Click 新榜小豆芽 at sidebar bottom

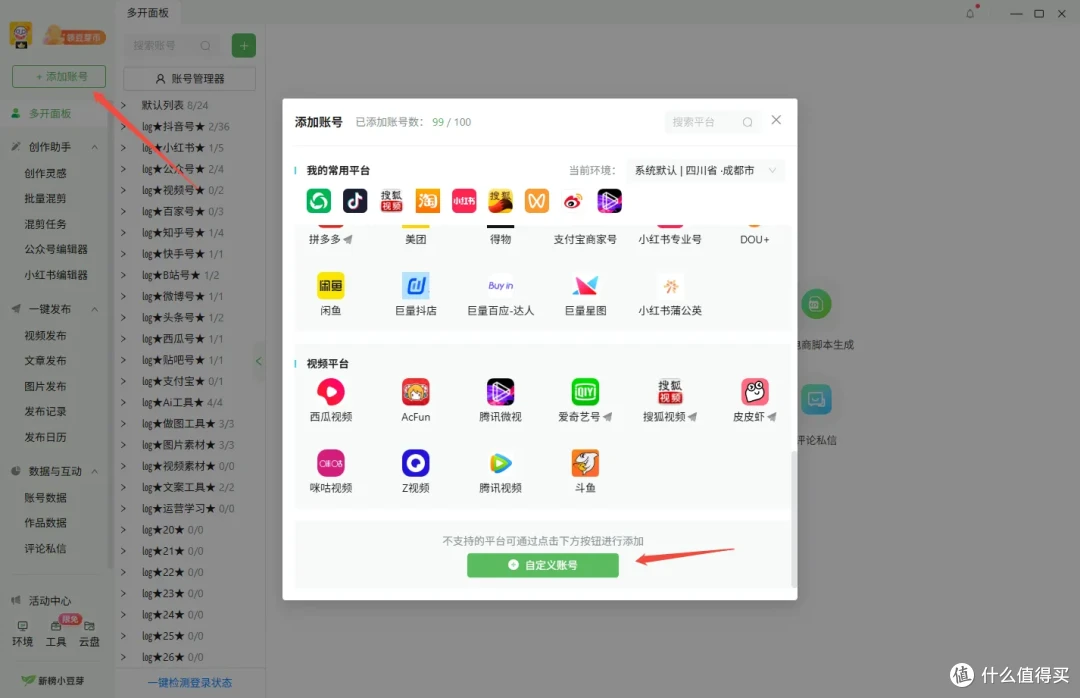coord(53,681)
